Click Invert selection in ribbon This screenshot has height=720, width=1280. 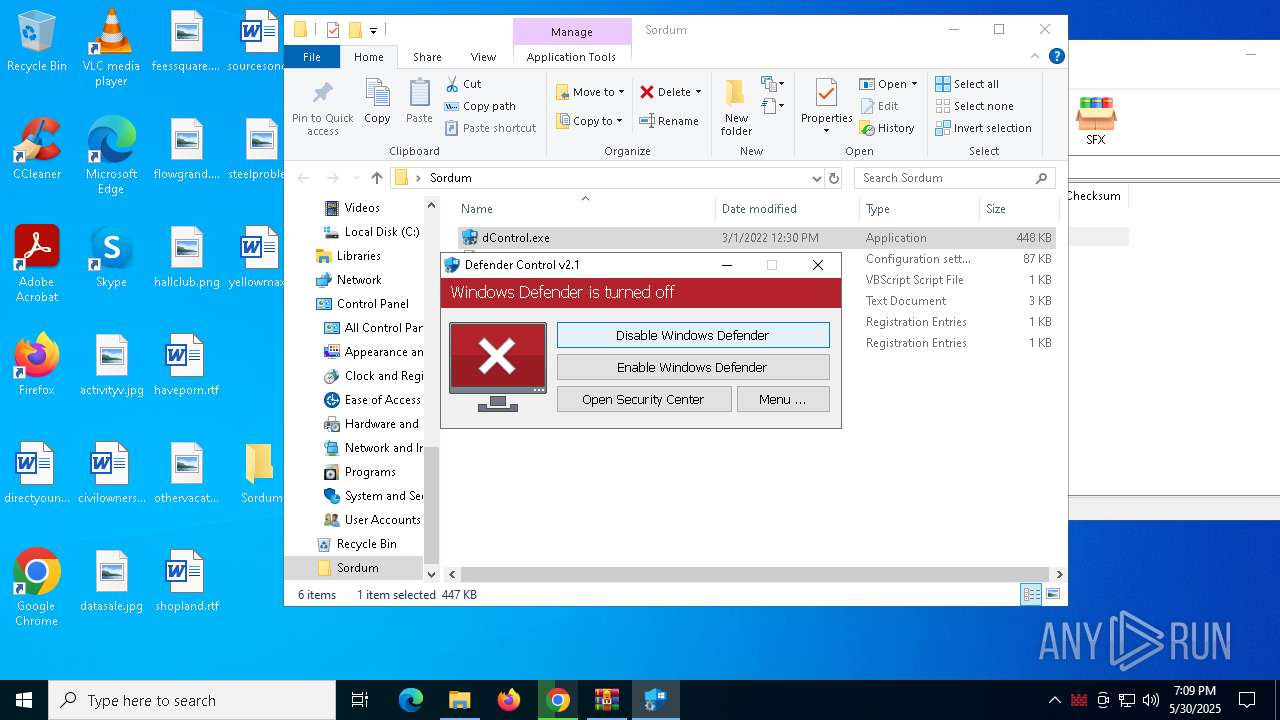pyautogui.click(x=983, y=128)
